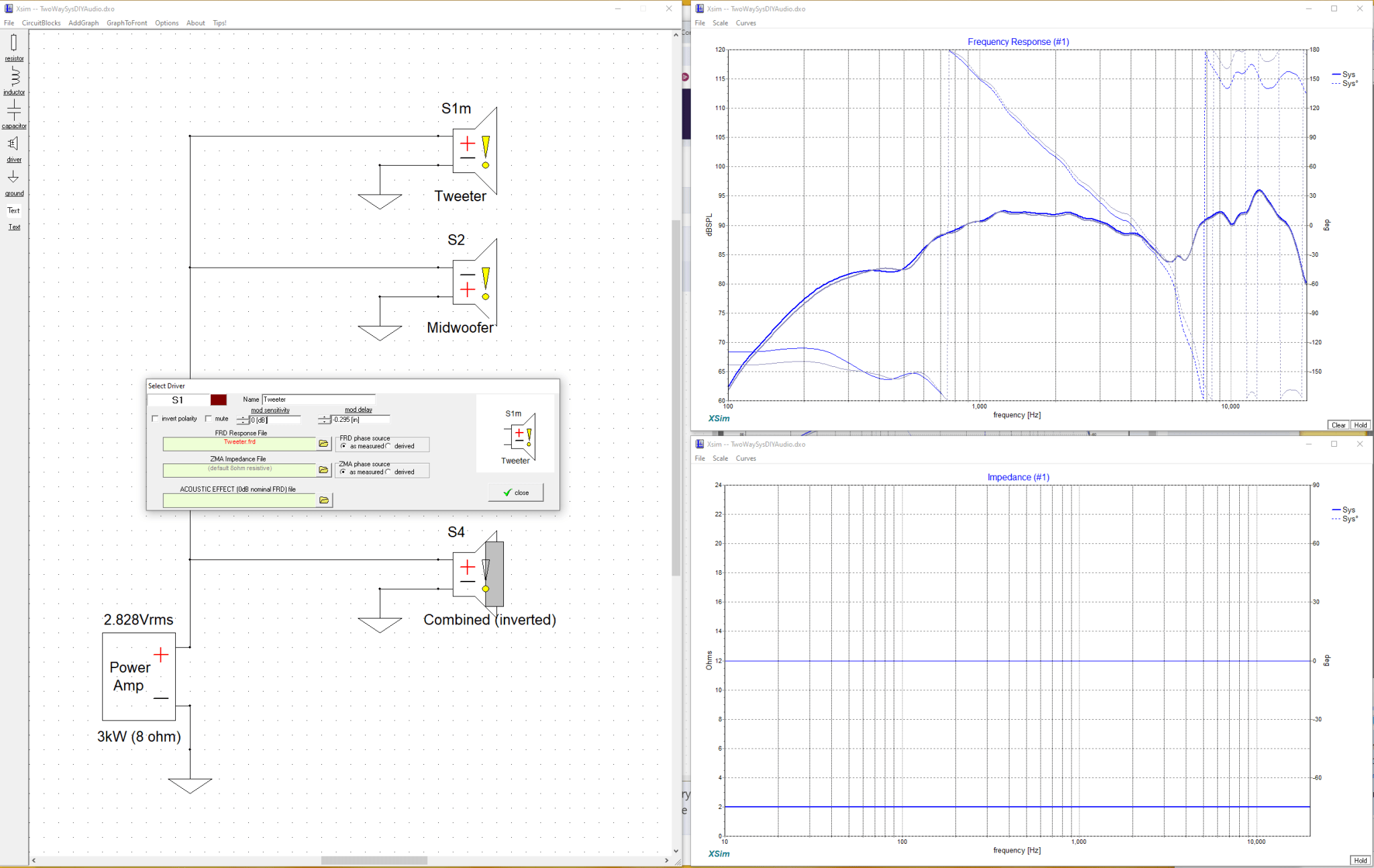
Task: Open Curves menu in Frequency Response window
Action: pyautogui.click(x=746, y=23)
